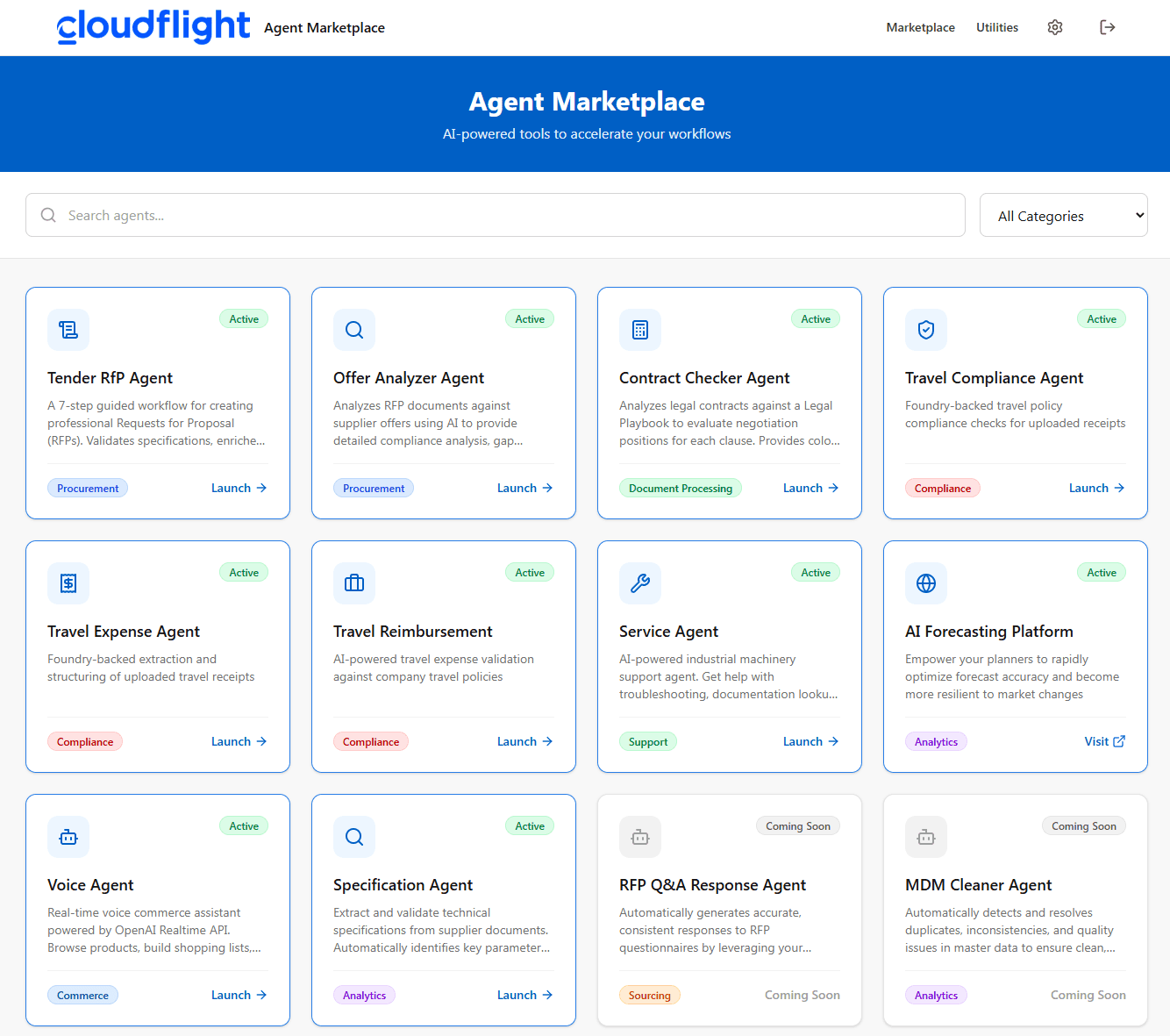The image size is (1170, 1036).
Task: Go to Utilities in top navigation
Action: tap(997, 27)
